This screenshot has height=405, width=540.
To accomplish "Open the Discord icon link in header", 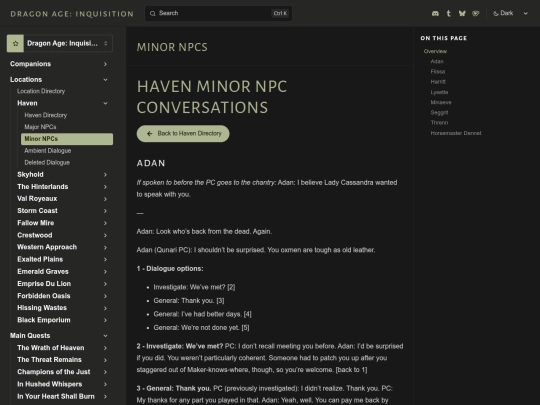I will [435, 13].
